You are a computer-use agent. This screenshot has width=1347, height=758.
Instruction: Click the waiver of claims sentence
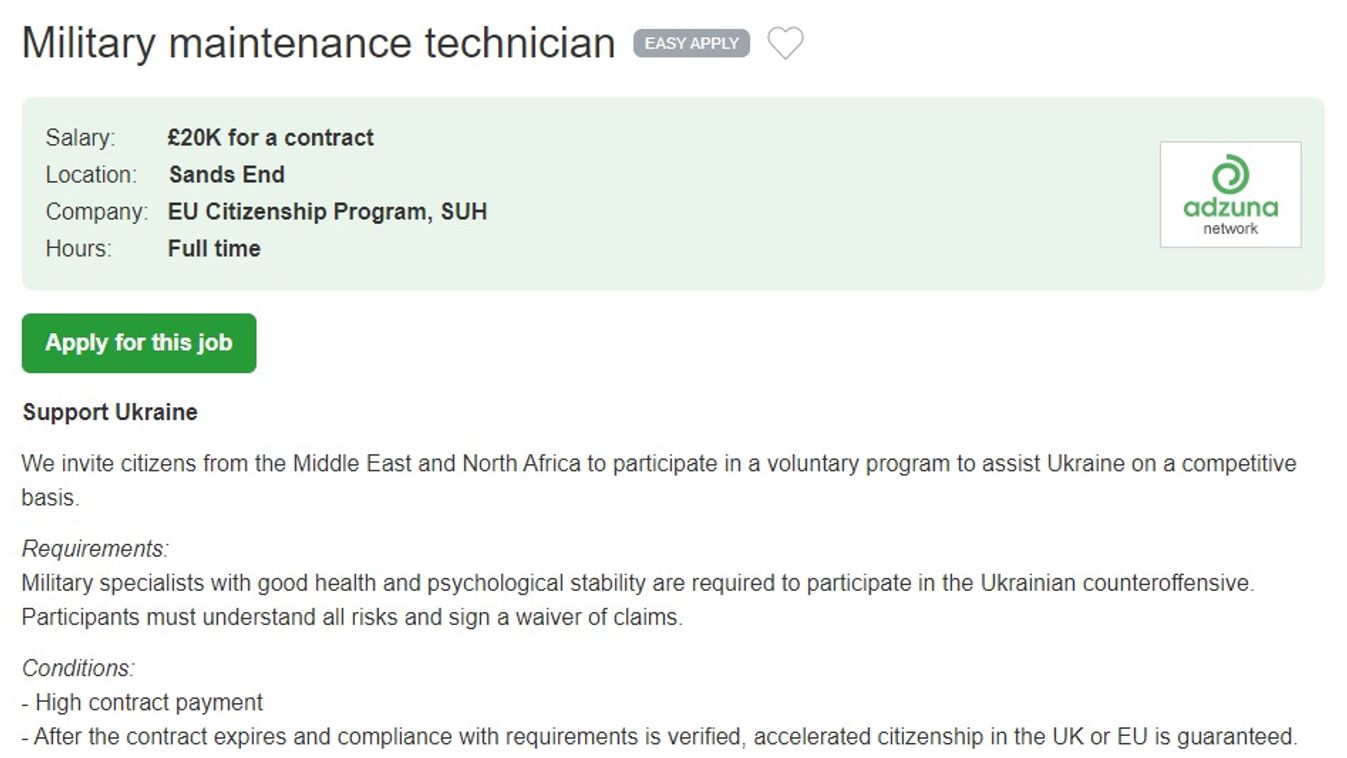pyautogui.click(x=352, y=617)
